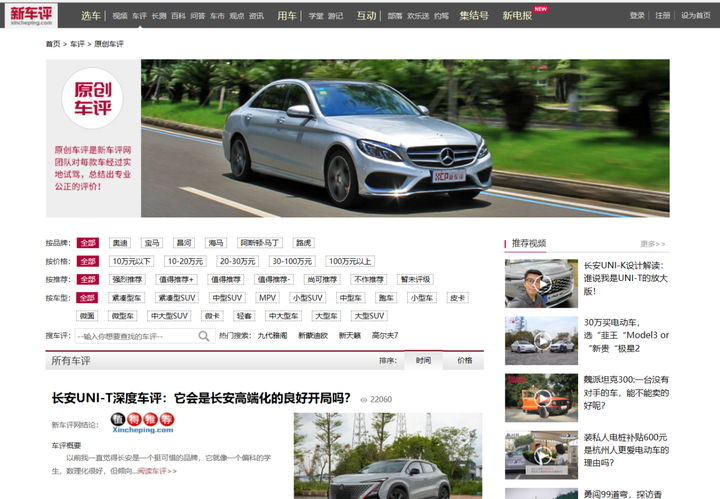Click the search magnifier icon
720x499 pixels.
click(204, 336)
